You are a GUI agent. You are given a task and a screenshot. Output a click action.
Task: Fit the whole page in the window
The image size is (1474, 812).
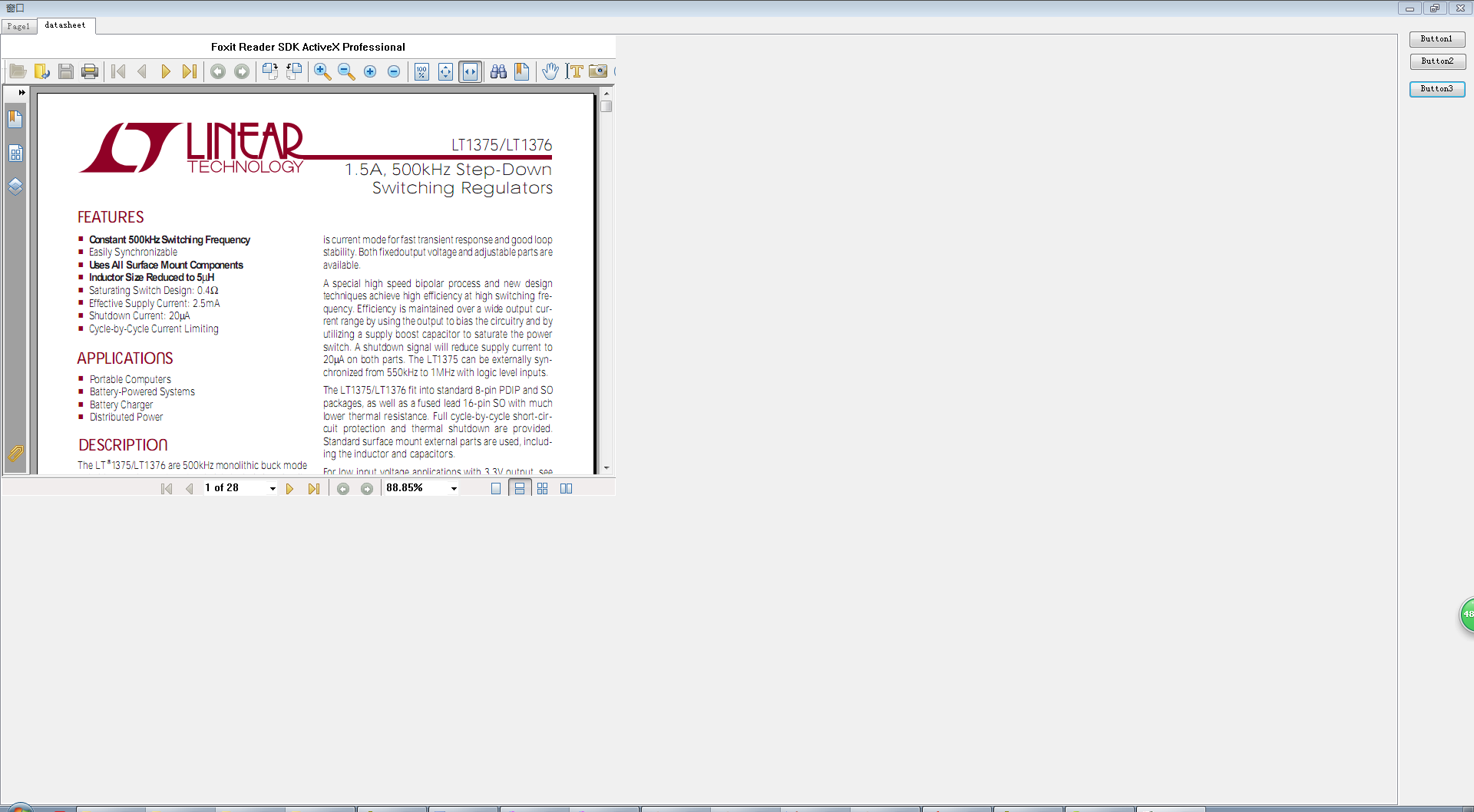(x=446, y=71)
